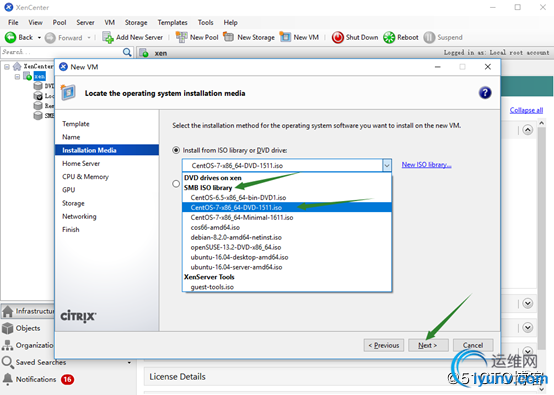Click the Search input field
Viewport: 554px width, 395px height.
point(61,52)
